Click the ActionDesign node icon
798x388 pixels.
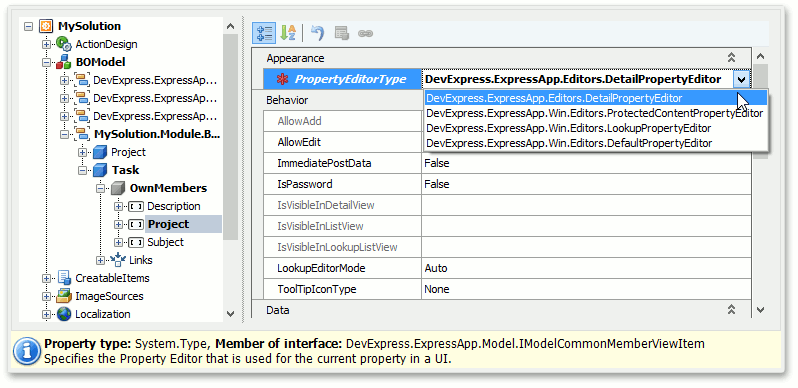64,44
